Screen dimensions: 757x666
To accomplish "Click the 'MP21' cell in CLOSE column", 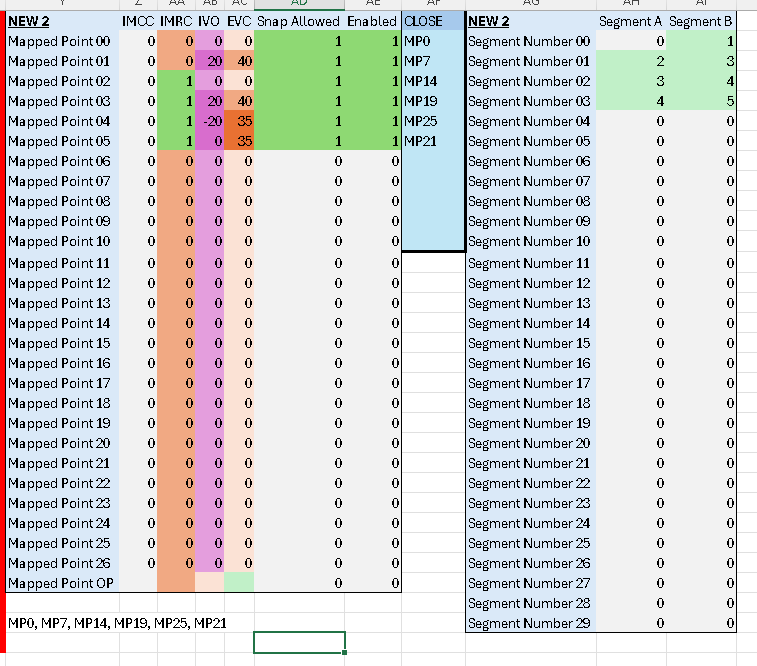I will (434, 141).
